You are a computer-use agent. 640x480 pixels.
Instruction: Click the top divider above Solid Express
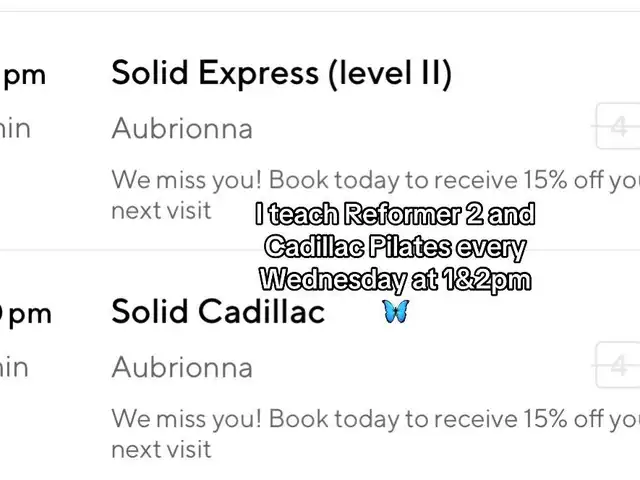[x=320, y=11]
